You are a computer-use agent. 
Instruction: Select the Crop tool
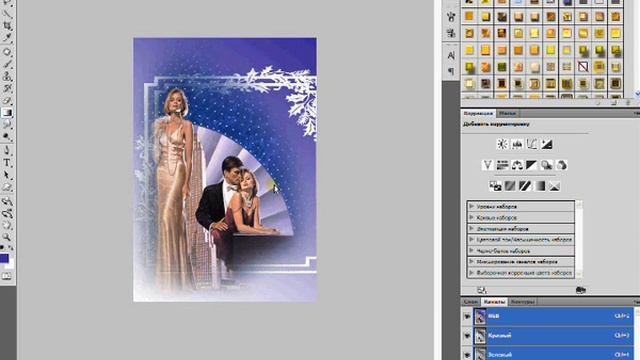[7, 26]
